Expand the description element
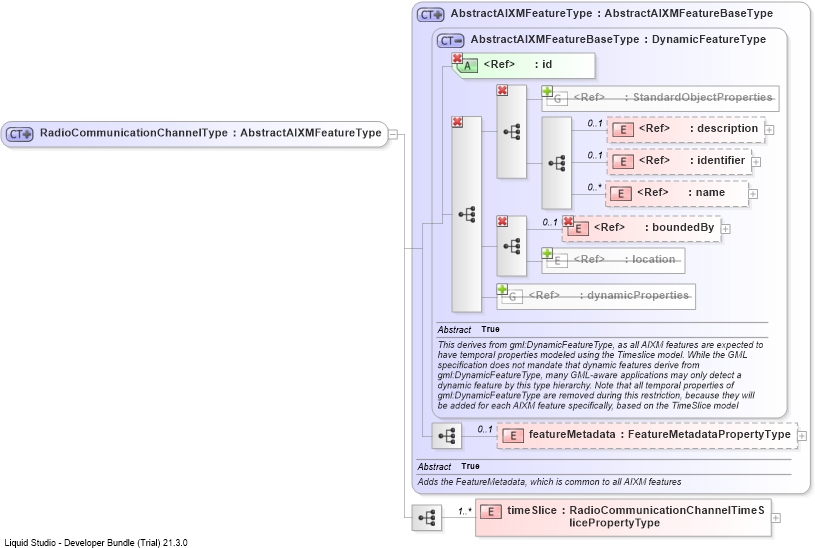Image resolution: width=815 pixels, height=548 pixels. 770,130
